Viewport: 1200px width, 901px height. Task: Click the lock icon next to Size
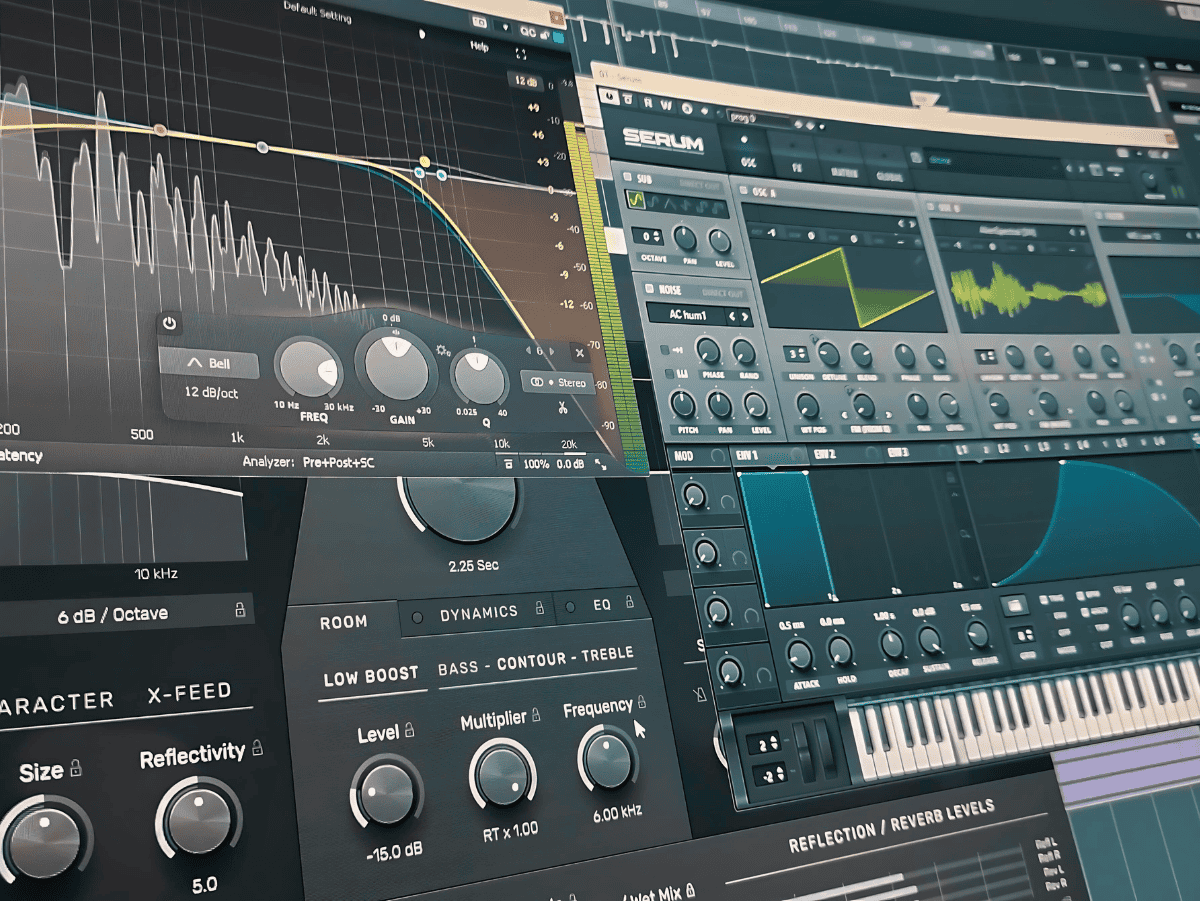click(75, 768)
